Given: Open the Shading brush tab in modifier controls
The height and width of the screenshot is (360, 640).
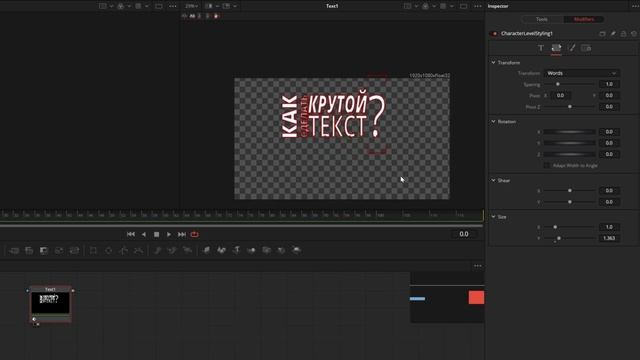Looking at the screenshot, I should pyautogui.click(x=571, y=48).
